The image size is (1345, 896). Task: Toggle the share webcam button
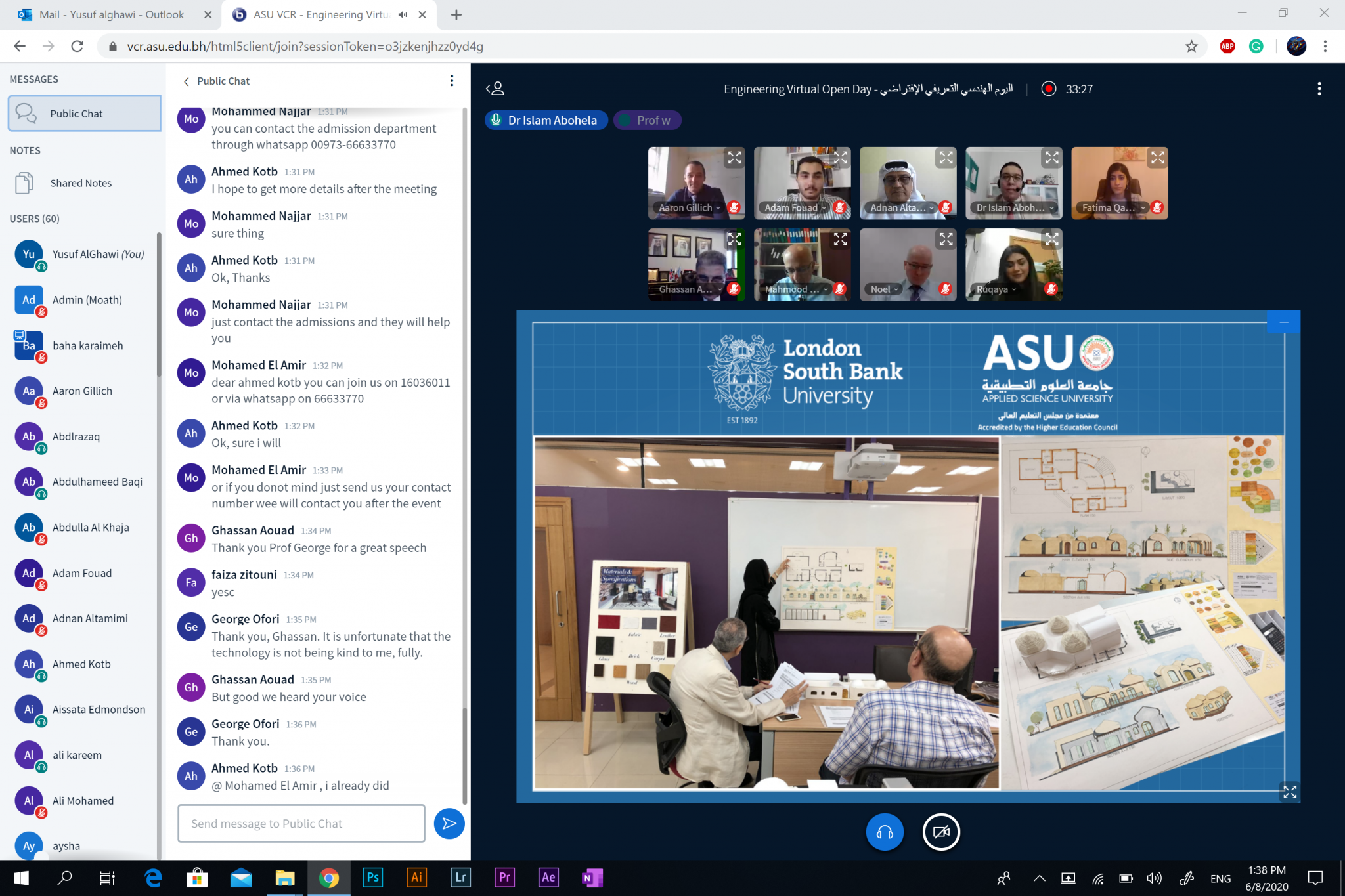click(x=940, y=832)
